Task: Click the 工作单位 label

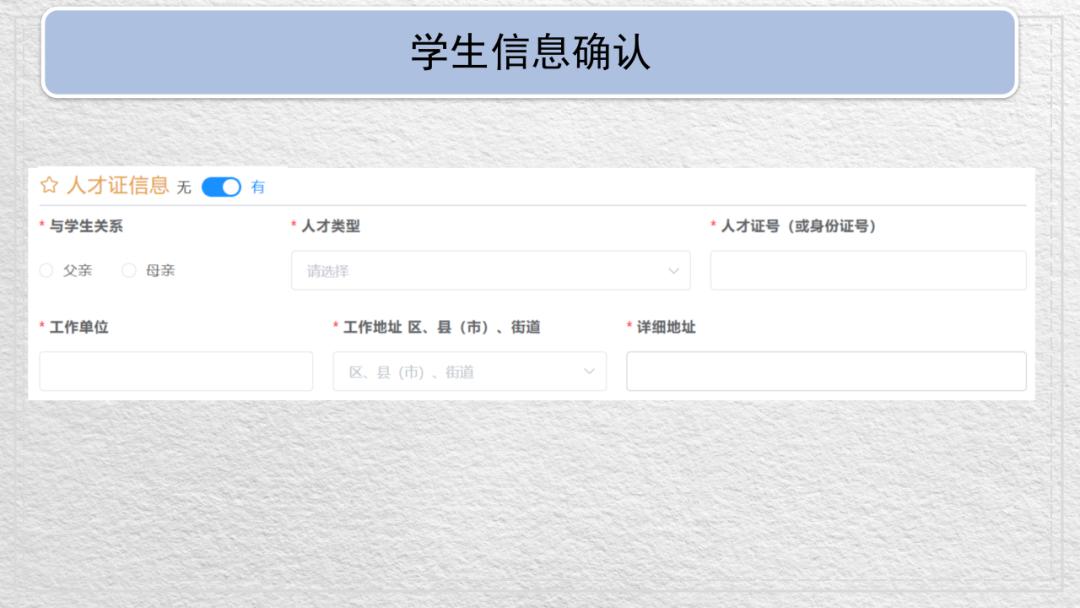Action: [x=79, y=327]
